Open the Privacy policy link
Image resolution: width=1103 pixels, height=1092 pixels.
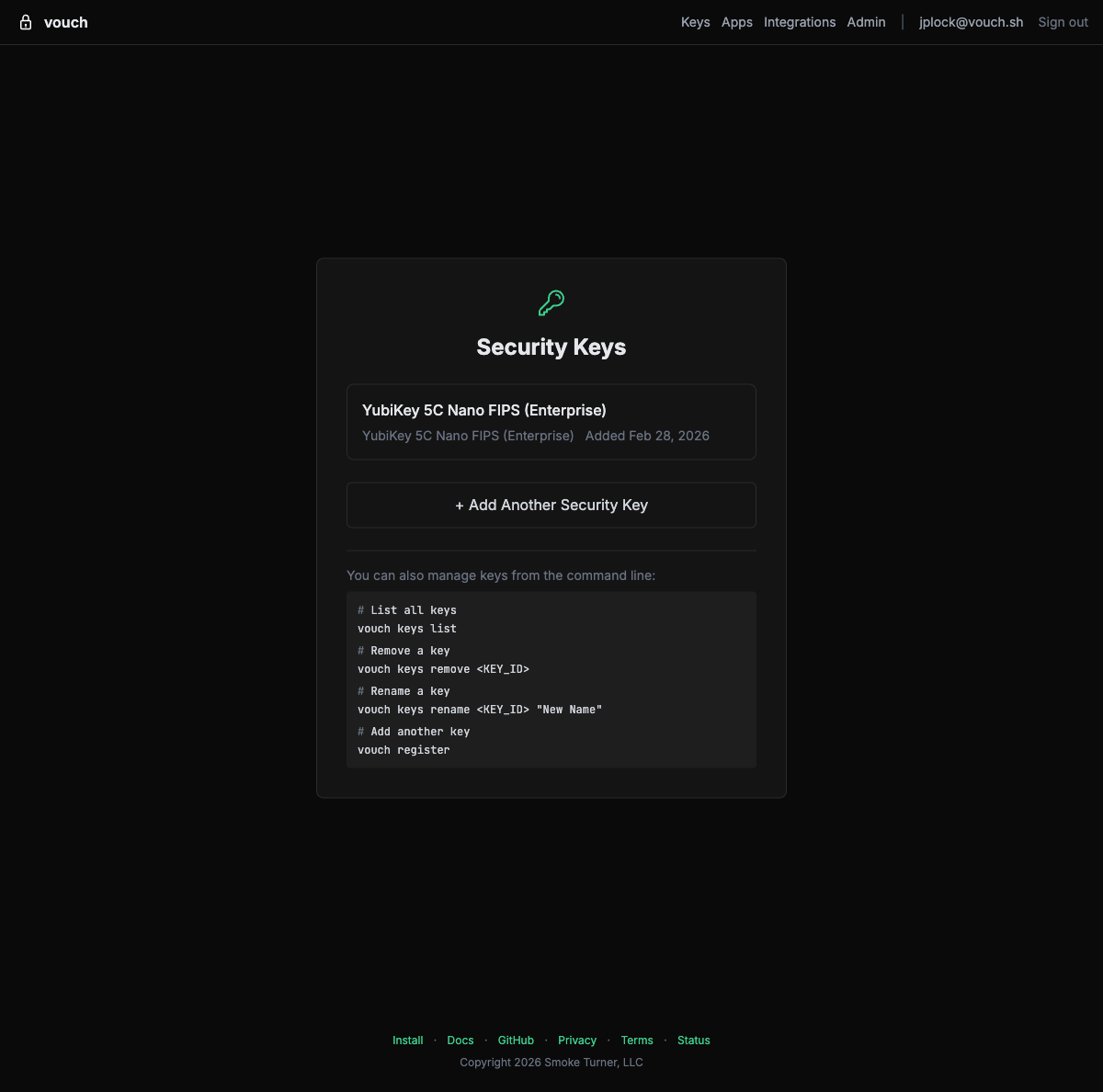577,1040
